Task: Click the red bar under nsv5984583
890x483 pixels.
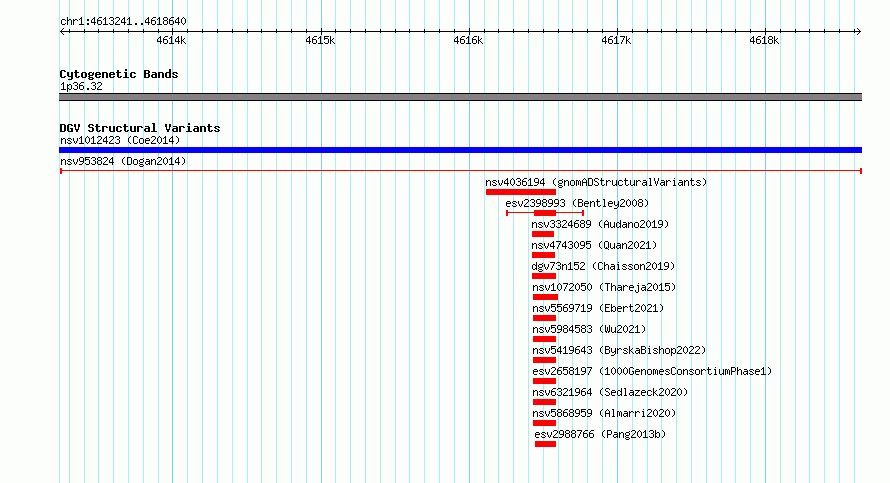Action: coord(544,339)
